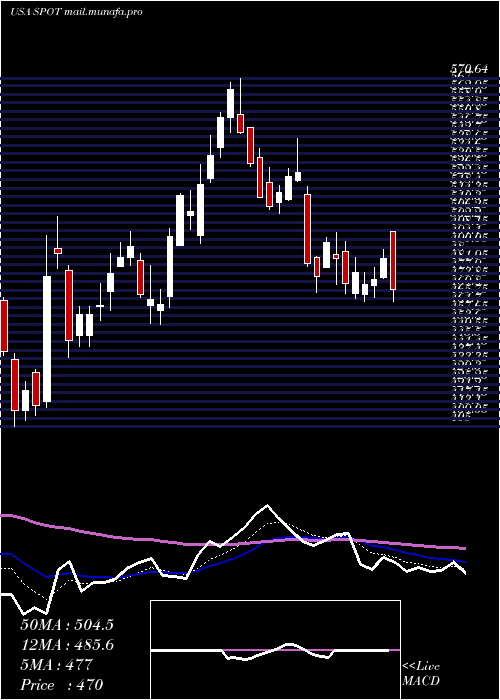Click the '<<Live MACD' label
The height and width of the screenshot is (700, 500).
[x=421, y=674]
